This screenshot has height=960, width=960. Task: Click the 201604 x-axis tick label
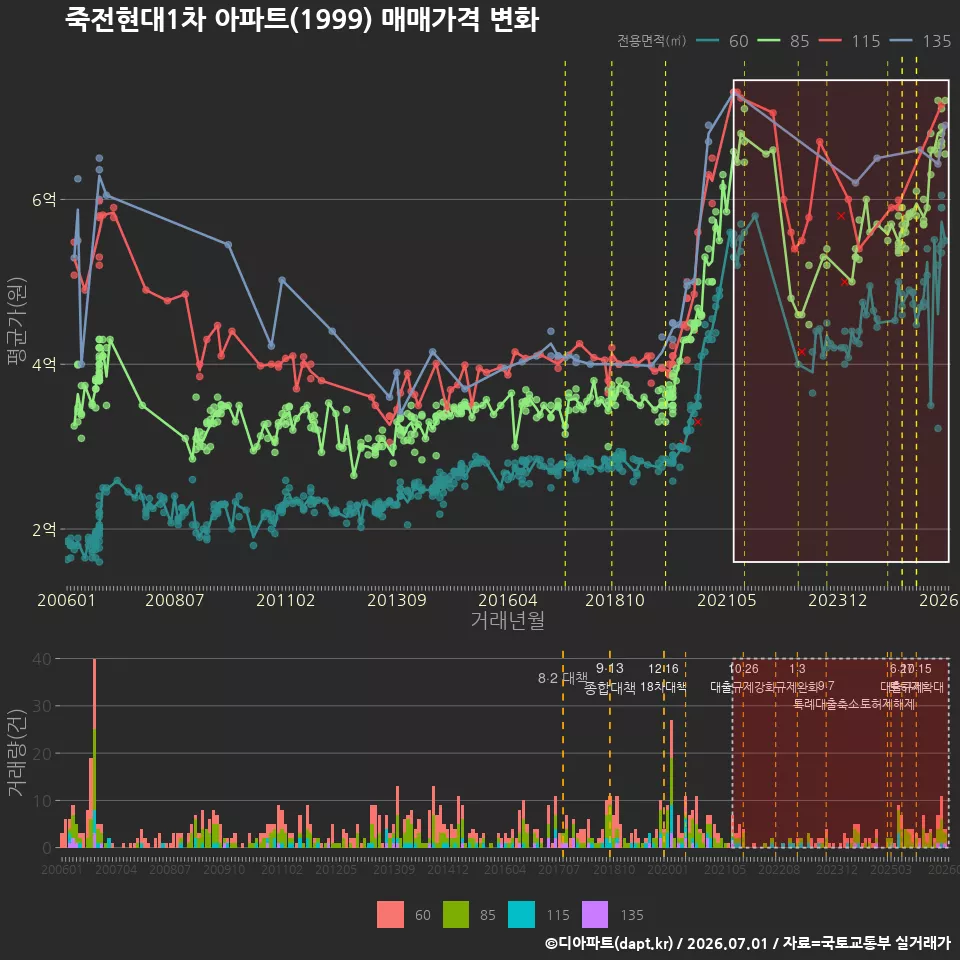tap(508, 600)
